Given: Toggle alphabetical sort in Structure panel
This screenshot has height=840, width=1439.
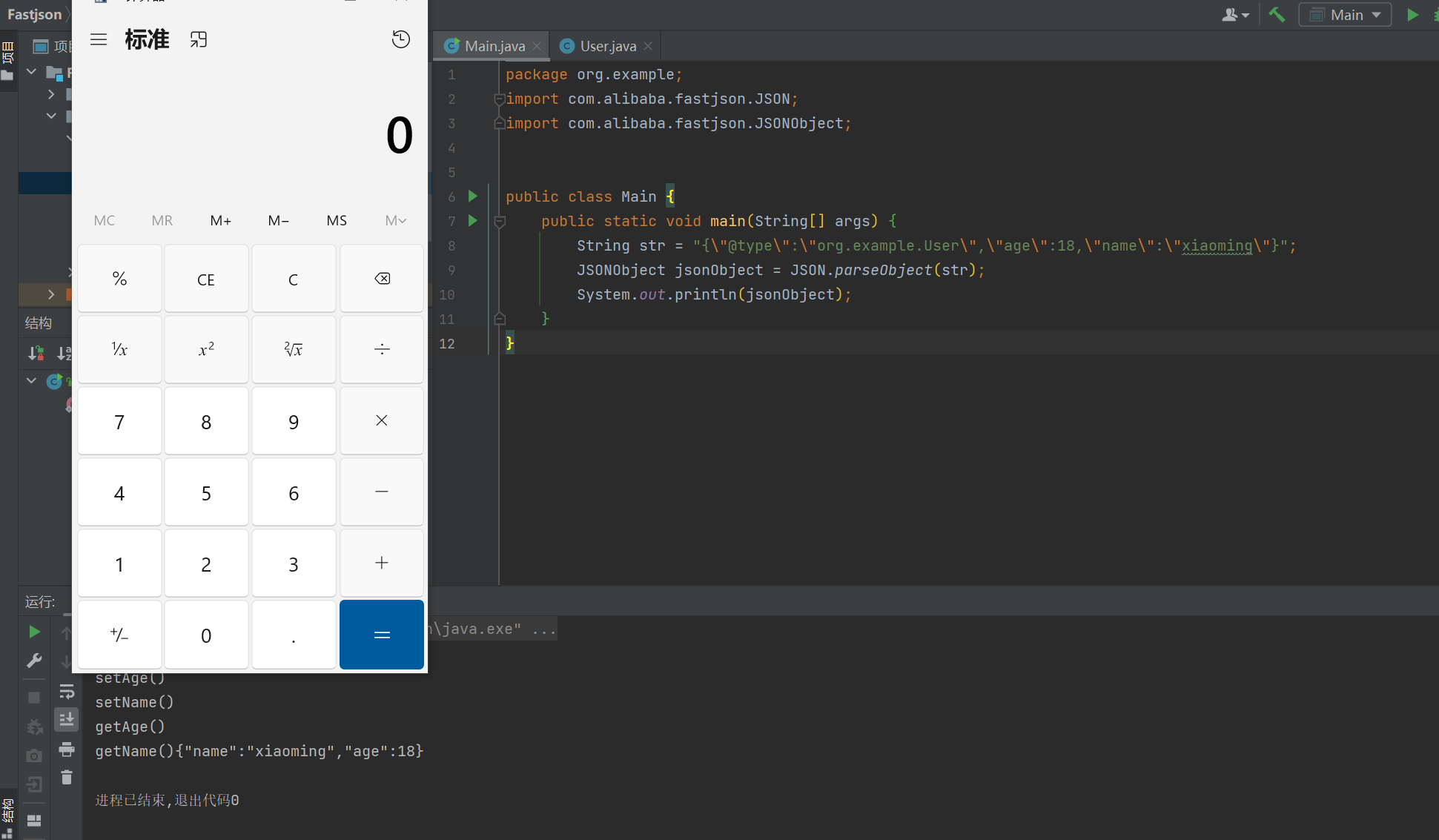Looking at the screenshot, I should [x=64, y=353].
